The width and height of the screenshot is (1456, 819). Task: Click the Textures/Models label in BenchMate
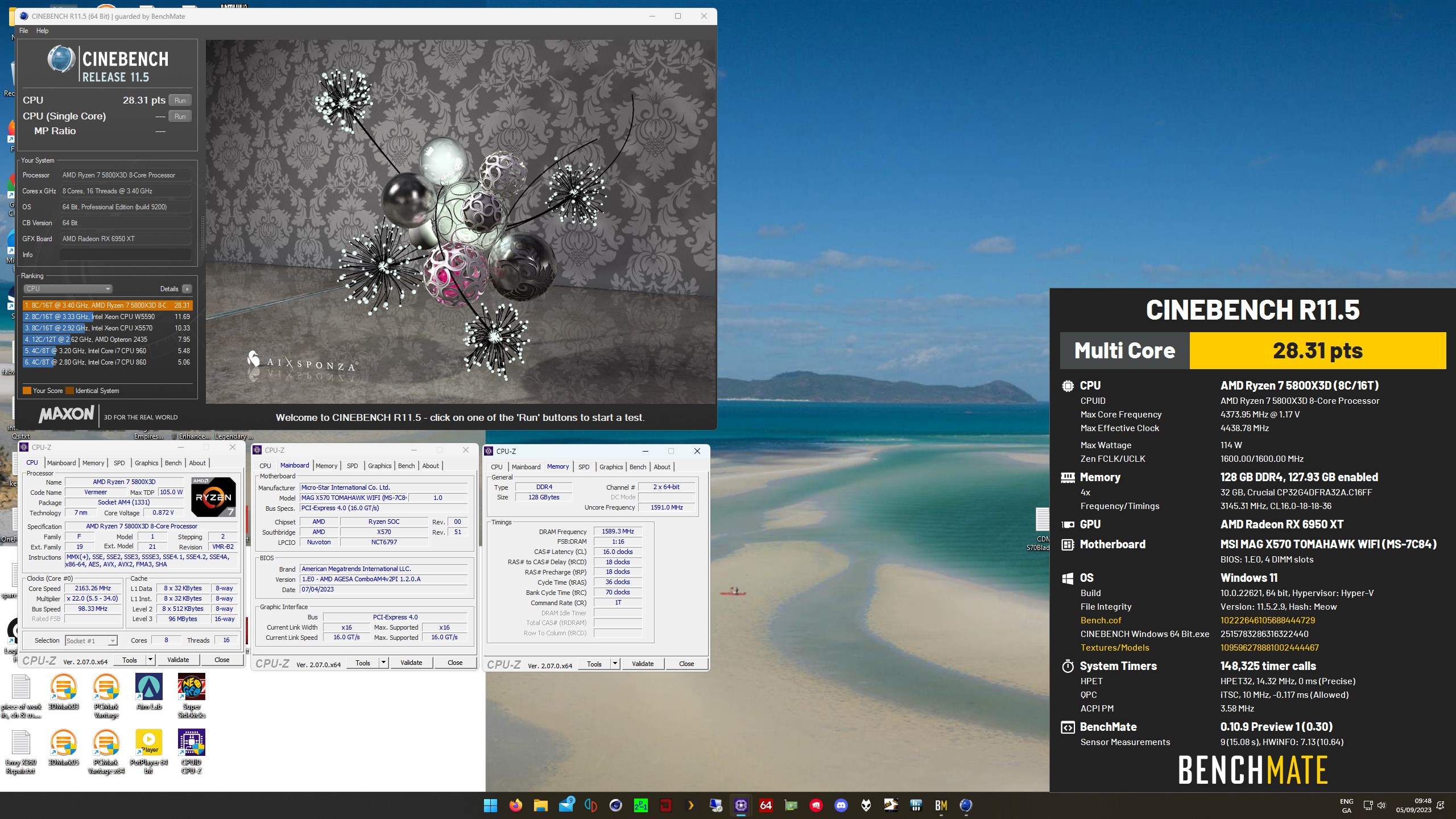click(x=1115, y=648)
